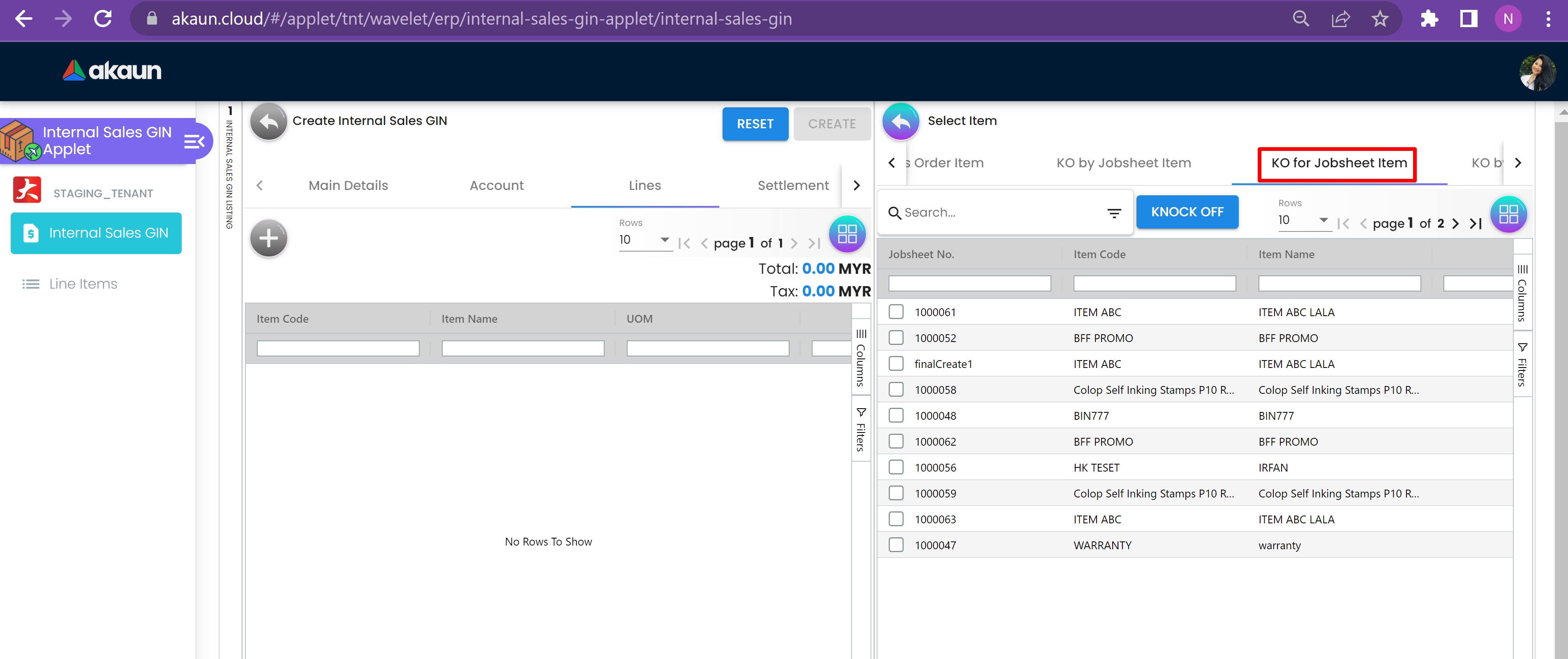Switch to the Settlement tab

click(x=792, y=185)
